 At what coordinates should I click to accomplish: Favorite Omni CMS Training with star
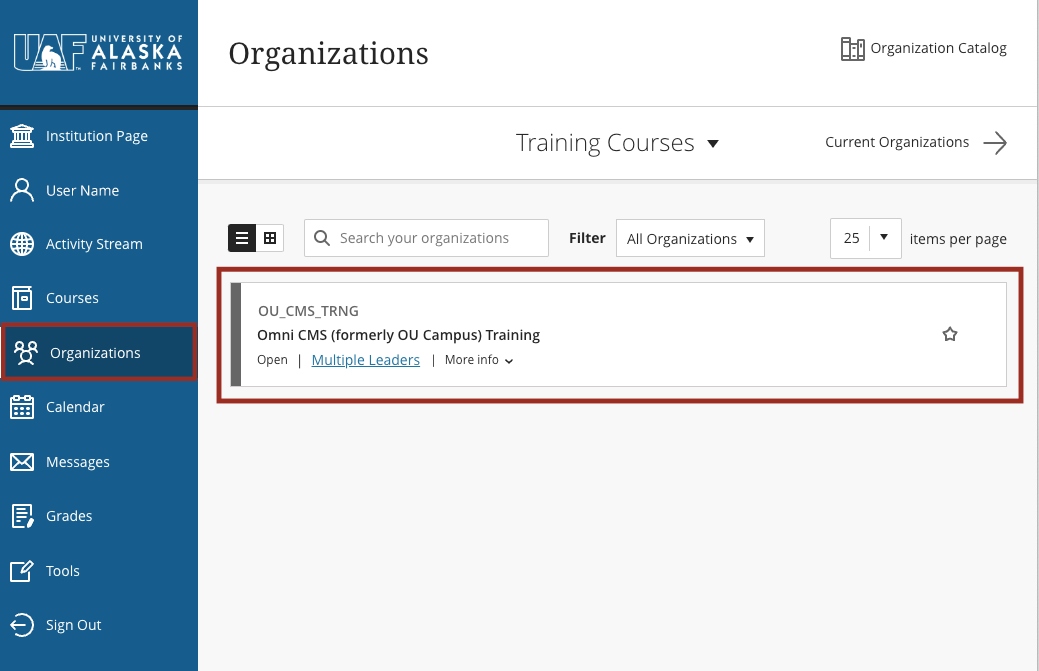point(950,334)
